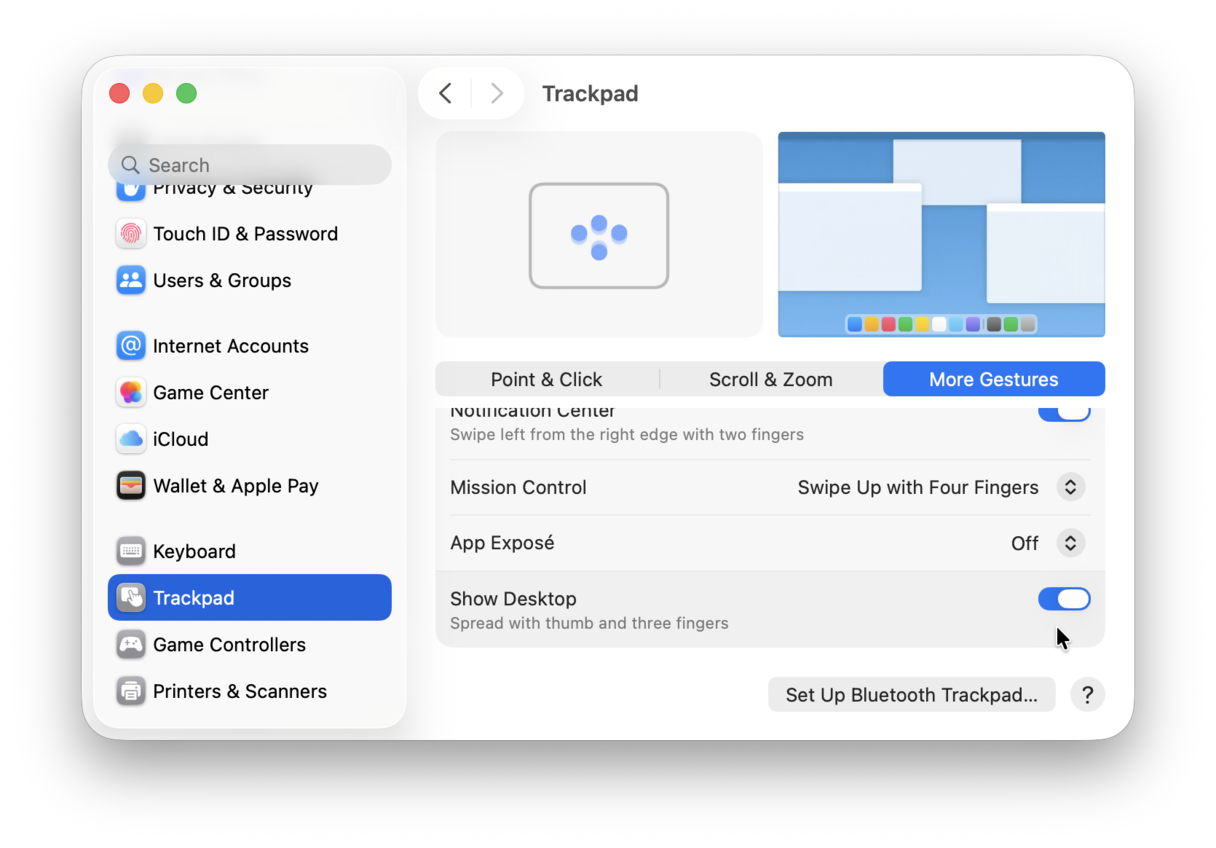Click the Mission Control label

click(x=518, y=488)
